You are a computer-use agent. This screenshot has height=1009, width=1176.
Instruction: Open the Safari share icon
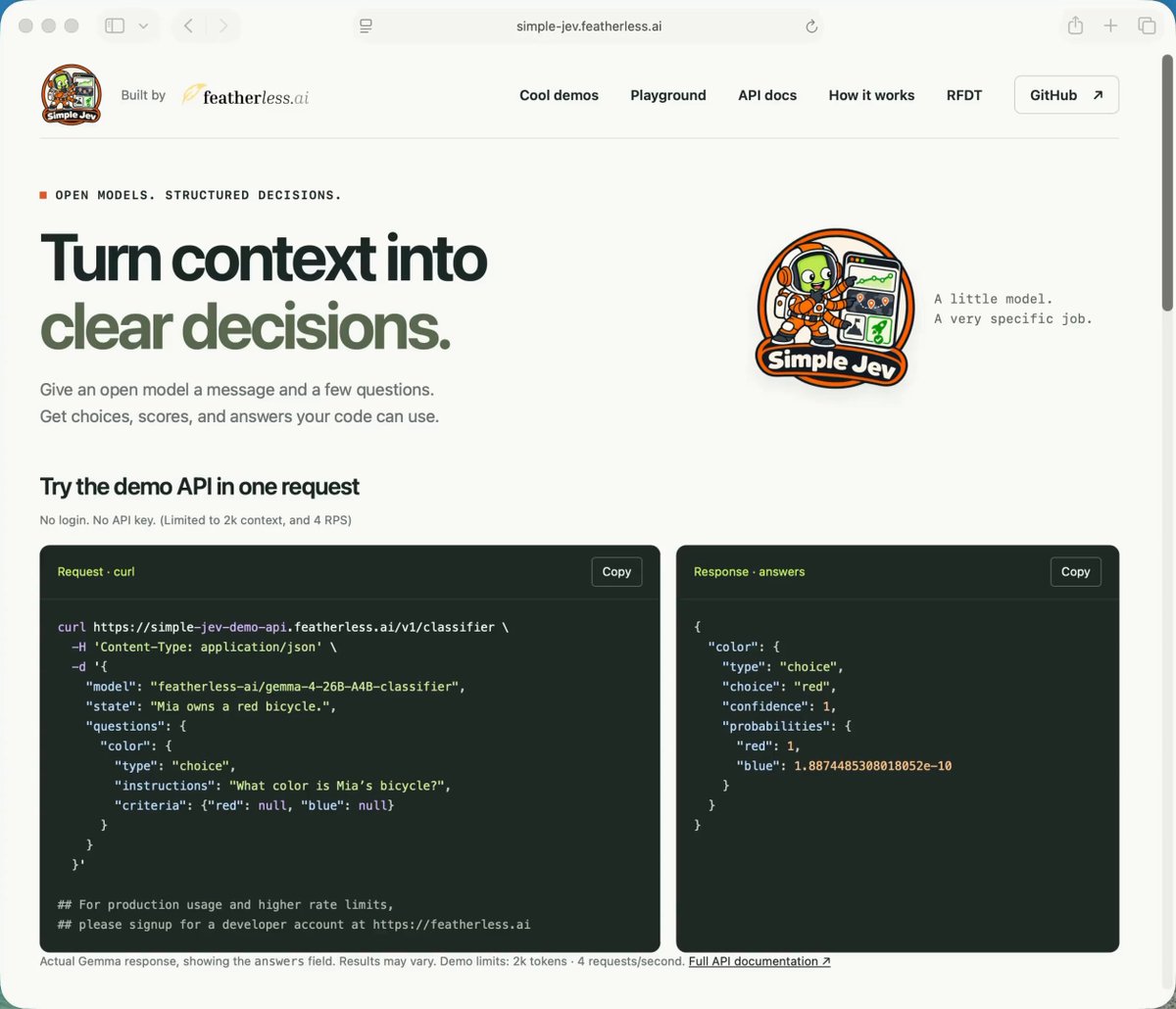pyautogui.click(x=1075, y=26)
